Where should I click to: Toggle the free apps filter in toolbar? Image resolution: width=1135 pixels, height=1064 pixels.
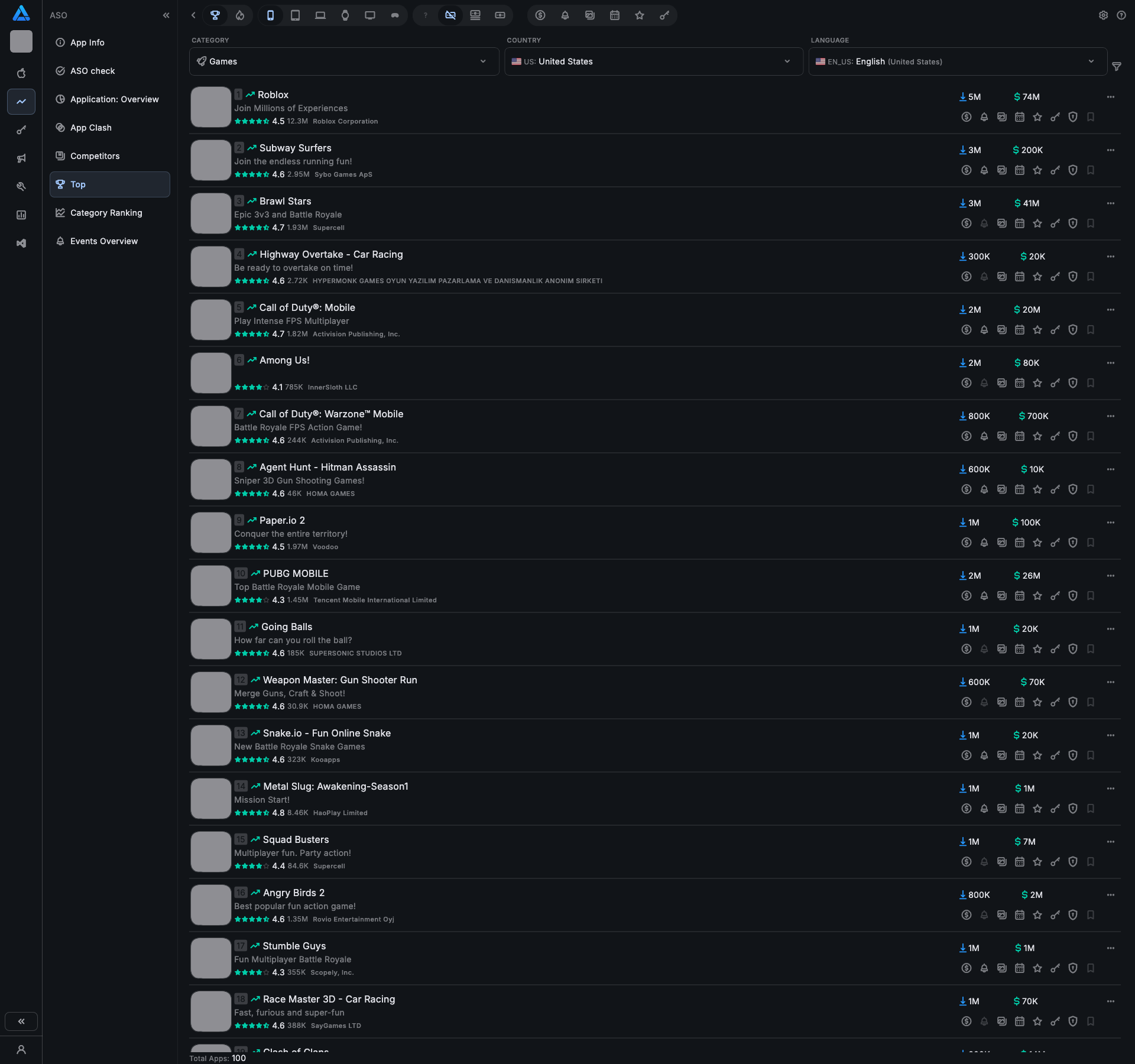pyautogui.click(x=450, y=15)
